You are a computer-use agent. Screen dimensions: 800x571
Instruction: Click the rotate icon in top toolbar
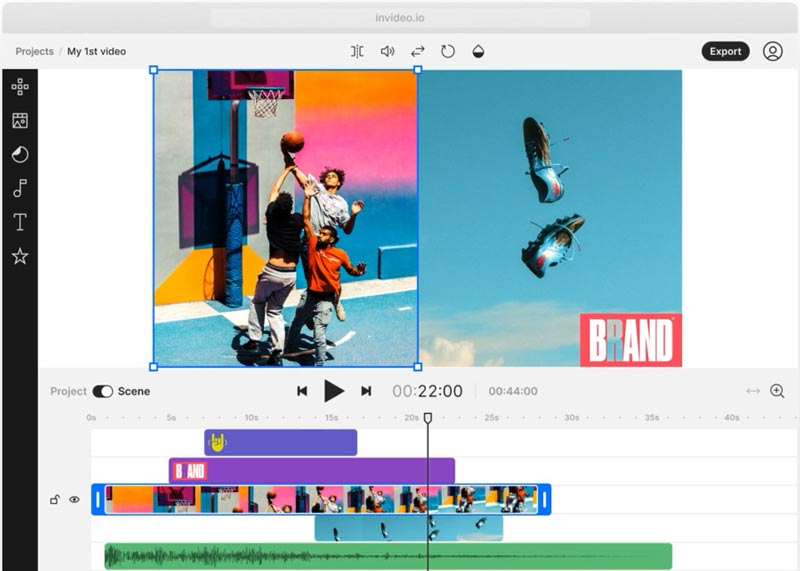(x=448, y=51)
